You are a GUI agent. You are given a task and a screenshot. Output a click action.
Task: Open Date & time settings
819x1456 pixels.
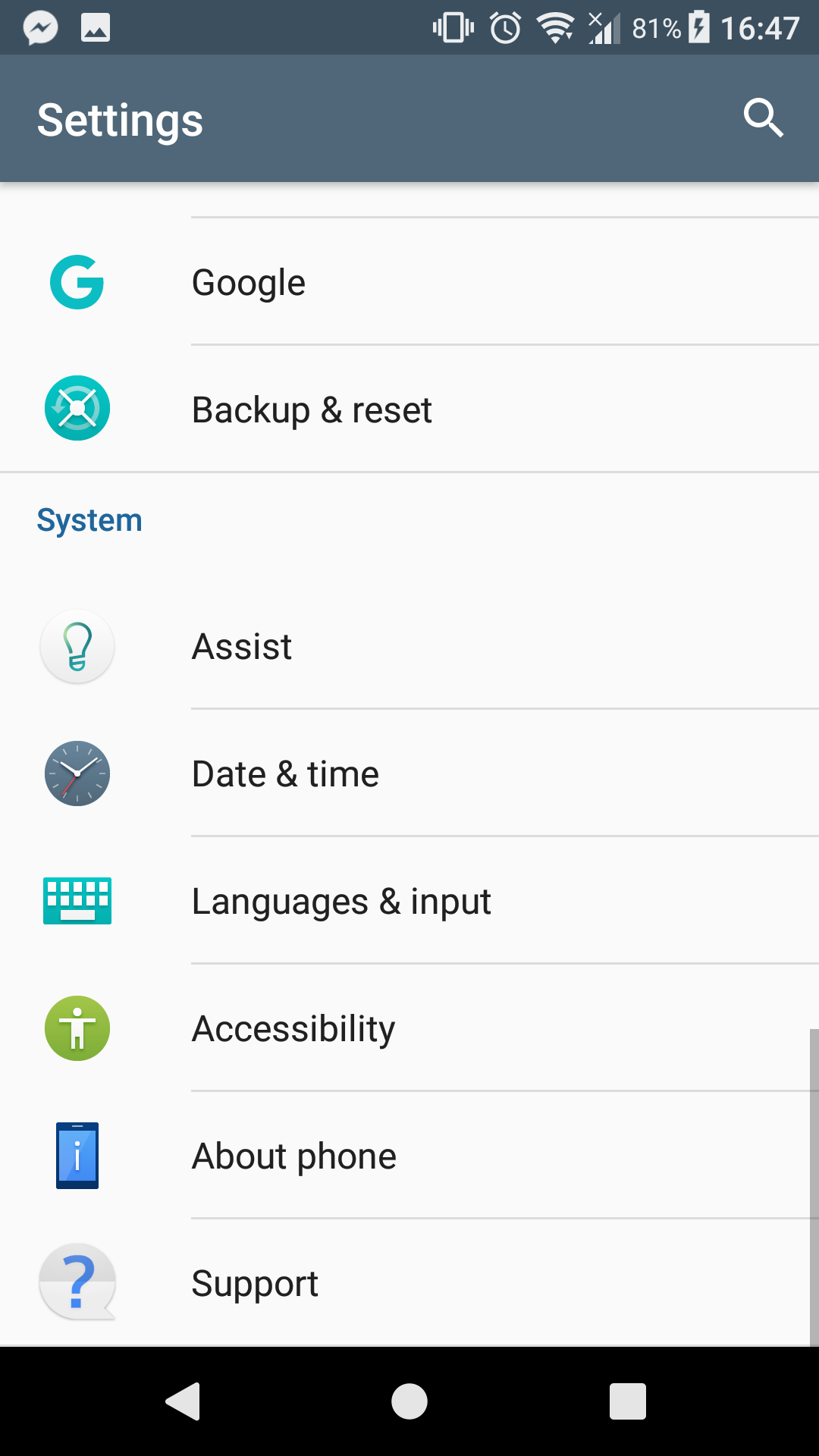[285, 774]
